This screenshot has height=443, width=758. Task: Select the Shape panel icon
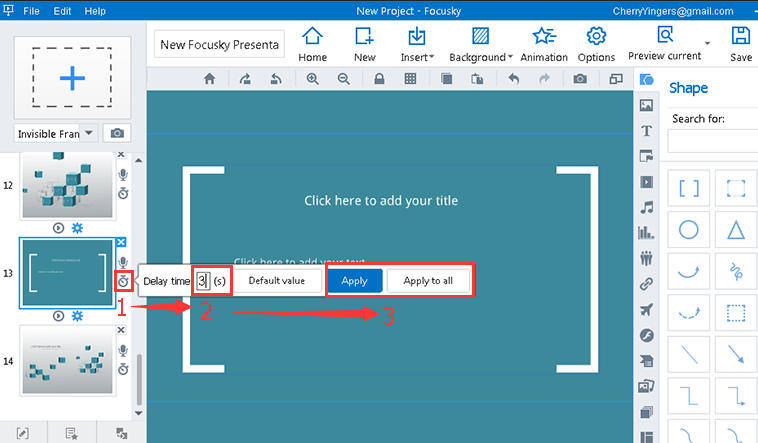pyautogui.click(x=646, y=80)
